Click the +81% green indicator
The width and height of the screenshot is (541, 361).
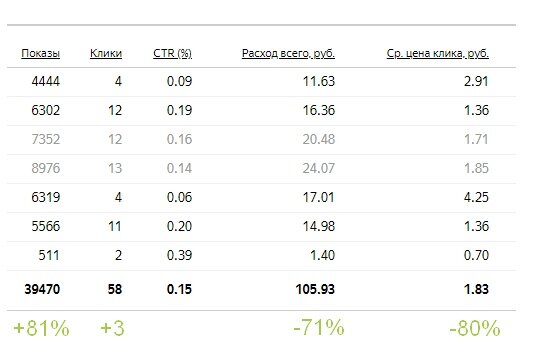pos(41,328)
